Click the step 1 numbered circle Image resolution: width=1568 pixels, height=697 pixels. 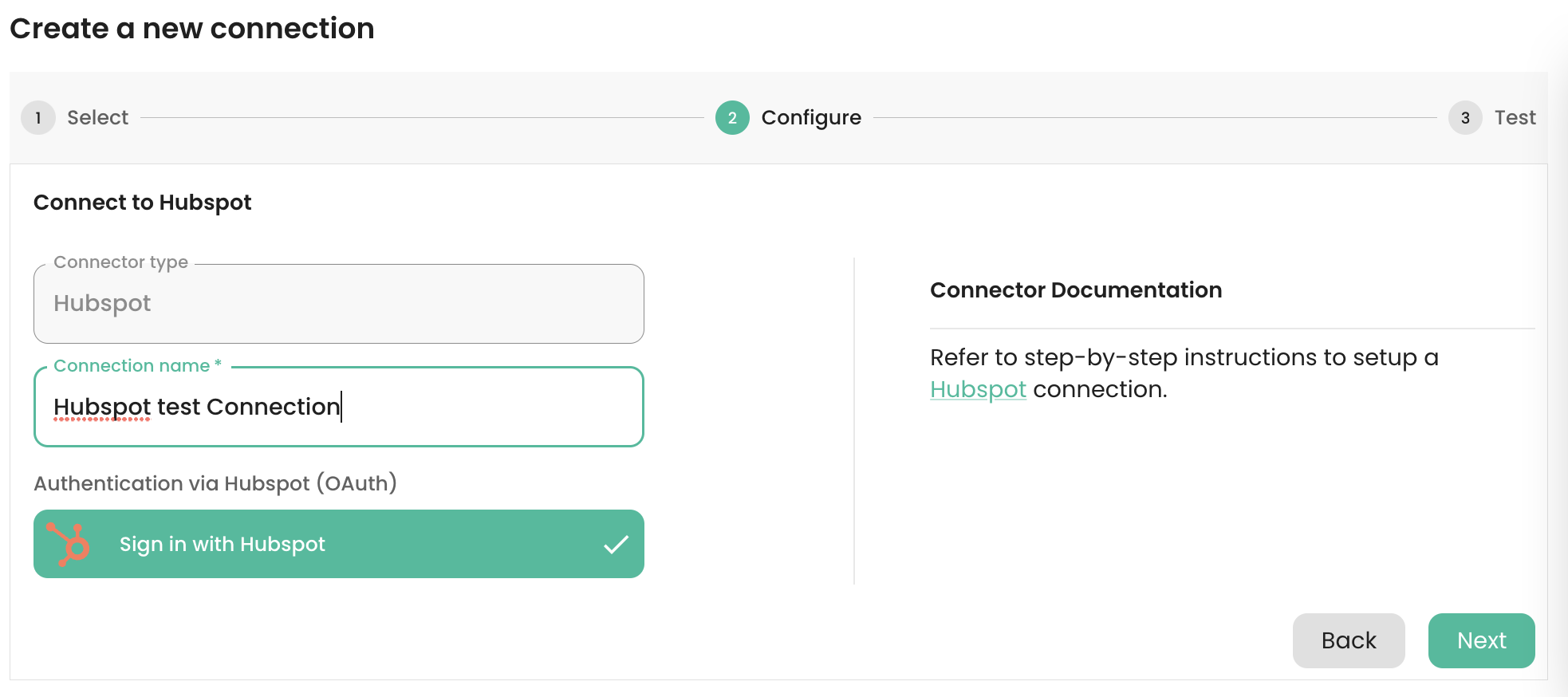point(37,117)
